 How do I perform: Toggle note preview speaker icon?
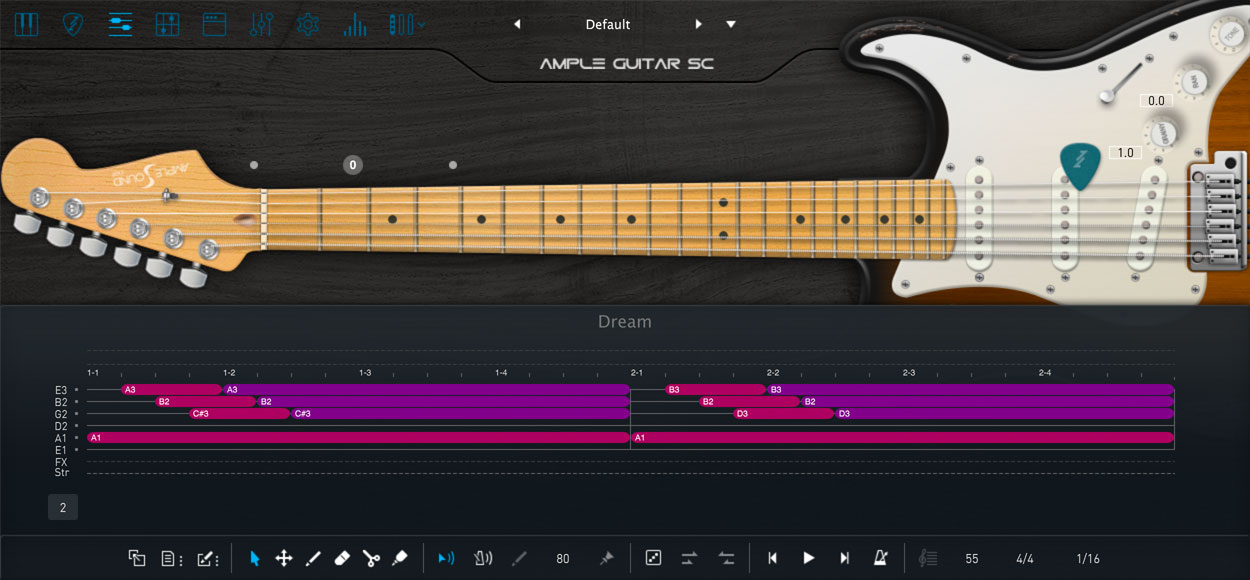[446, 558]
